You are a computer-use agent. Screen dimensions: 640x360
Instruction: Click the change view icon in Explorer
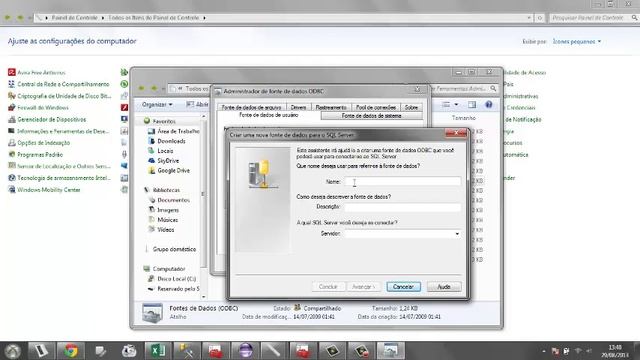point(446,104)
